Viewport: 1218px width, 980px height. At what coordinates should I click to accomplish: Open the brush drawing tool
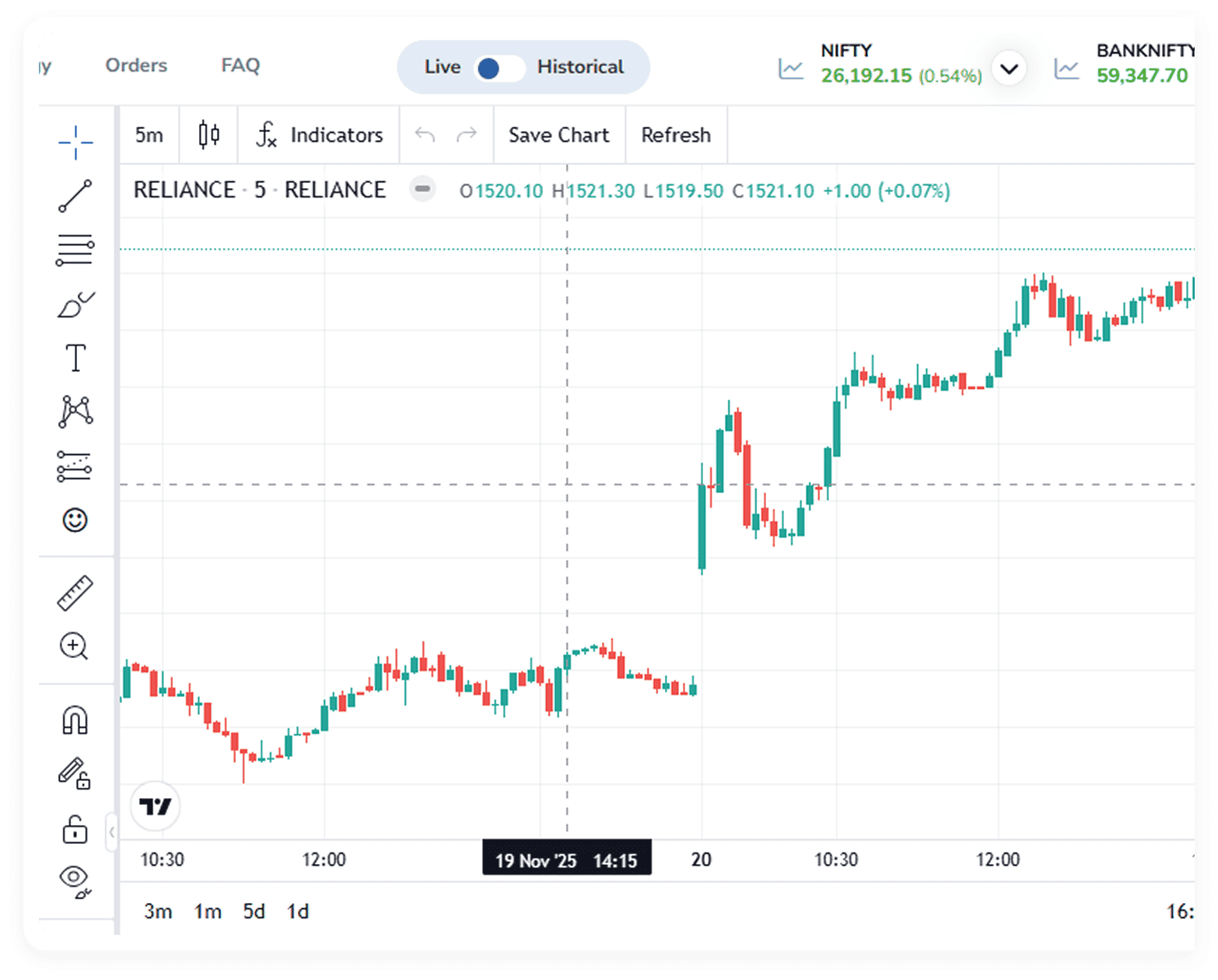(x=75, y=305)
